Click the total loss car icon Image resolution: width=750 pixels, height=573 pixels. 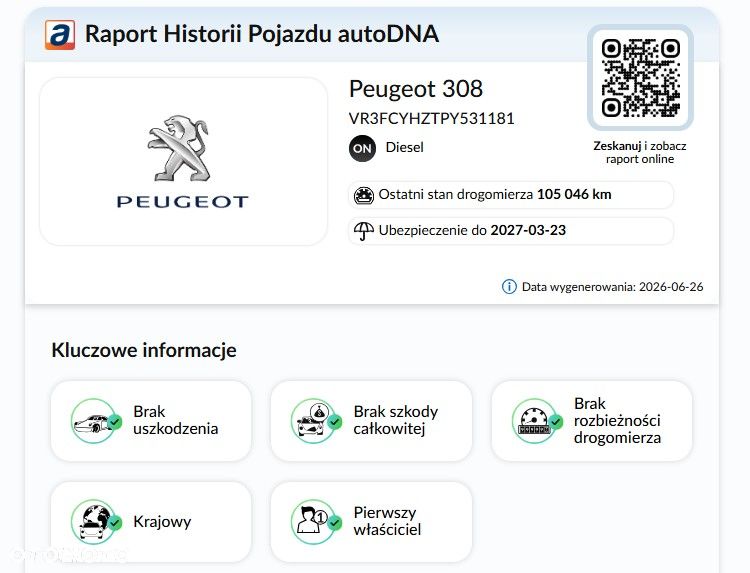tap(316, 421)
